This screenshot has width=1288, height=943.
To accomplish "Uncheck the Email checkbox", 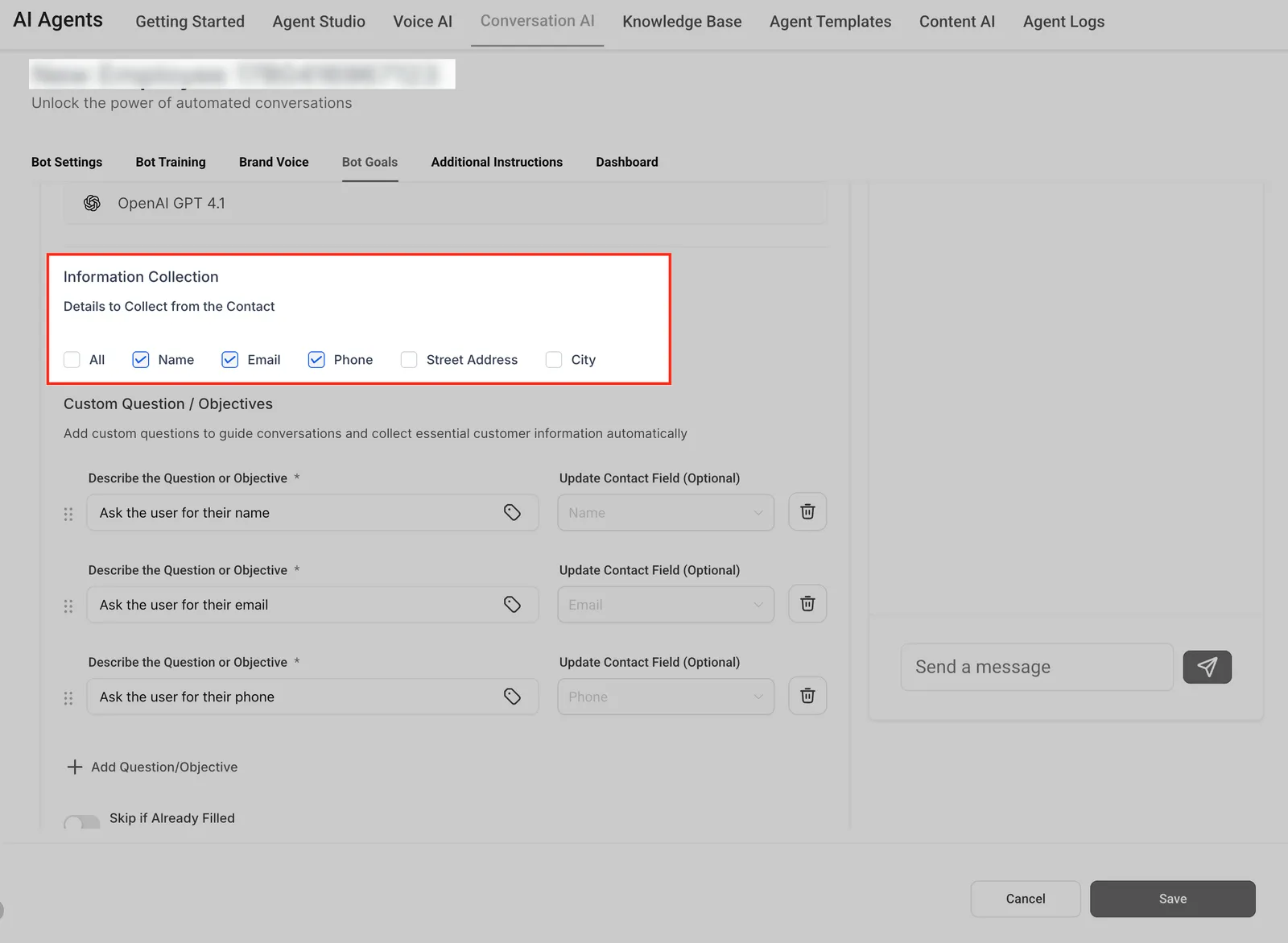I will [230, 359].
